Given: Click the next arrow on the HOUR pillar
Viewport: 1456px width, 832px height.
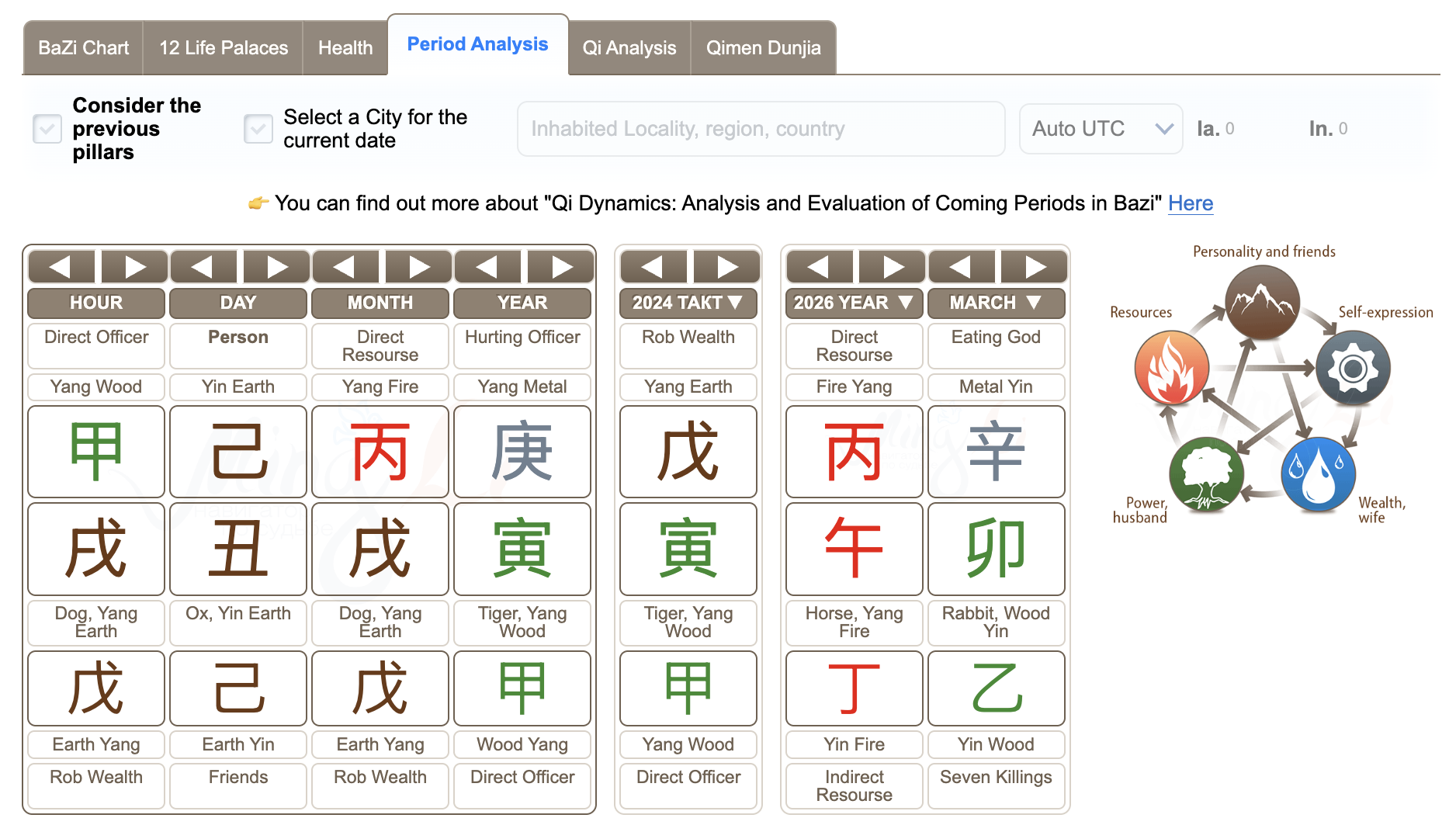Looking at the screenshot, I should [x=133, y=266].
